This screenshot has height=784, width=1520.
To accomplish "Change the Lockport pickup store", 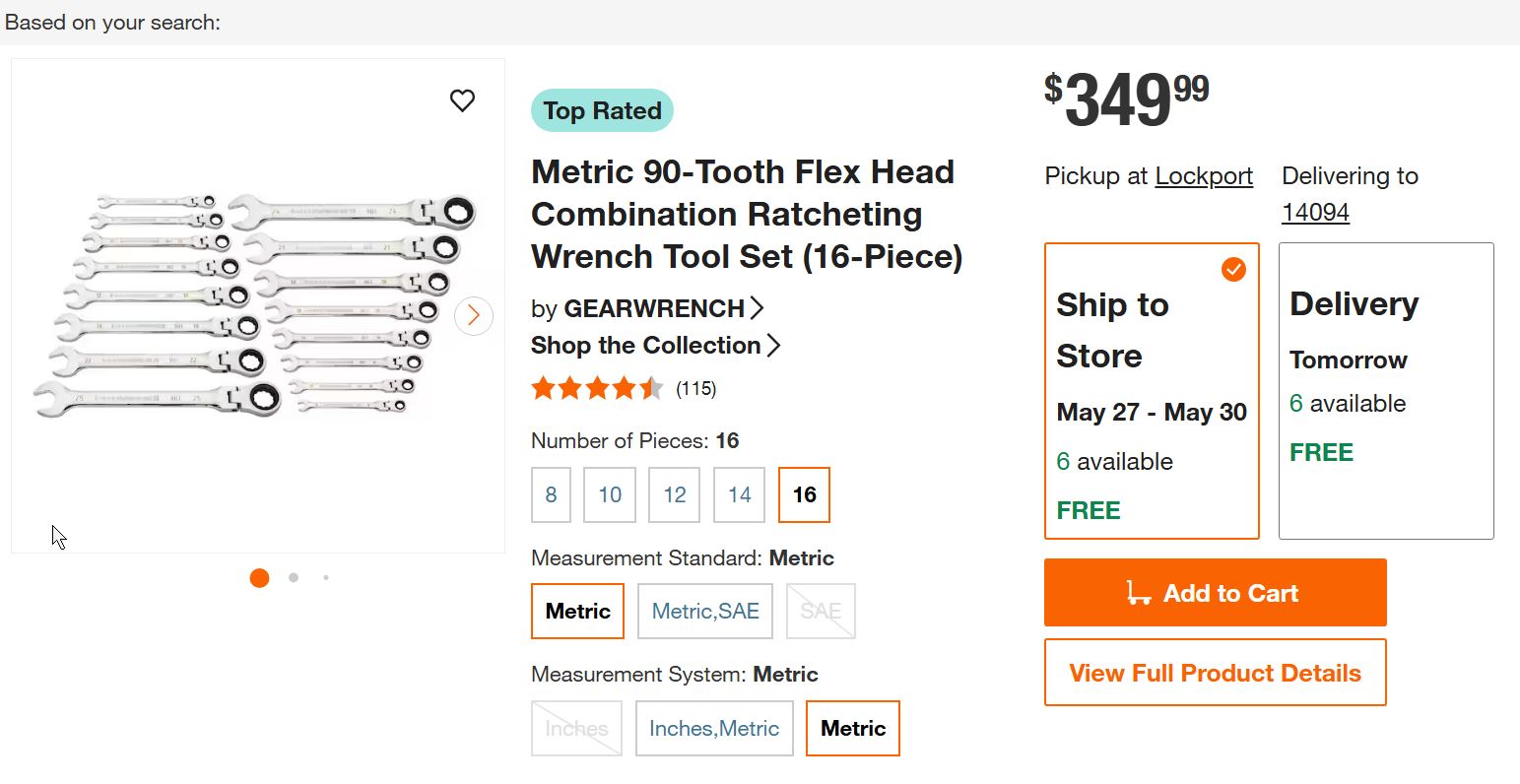I will (1204, 176).
